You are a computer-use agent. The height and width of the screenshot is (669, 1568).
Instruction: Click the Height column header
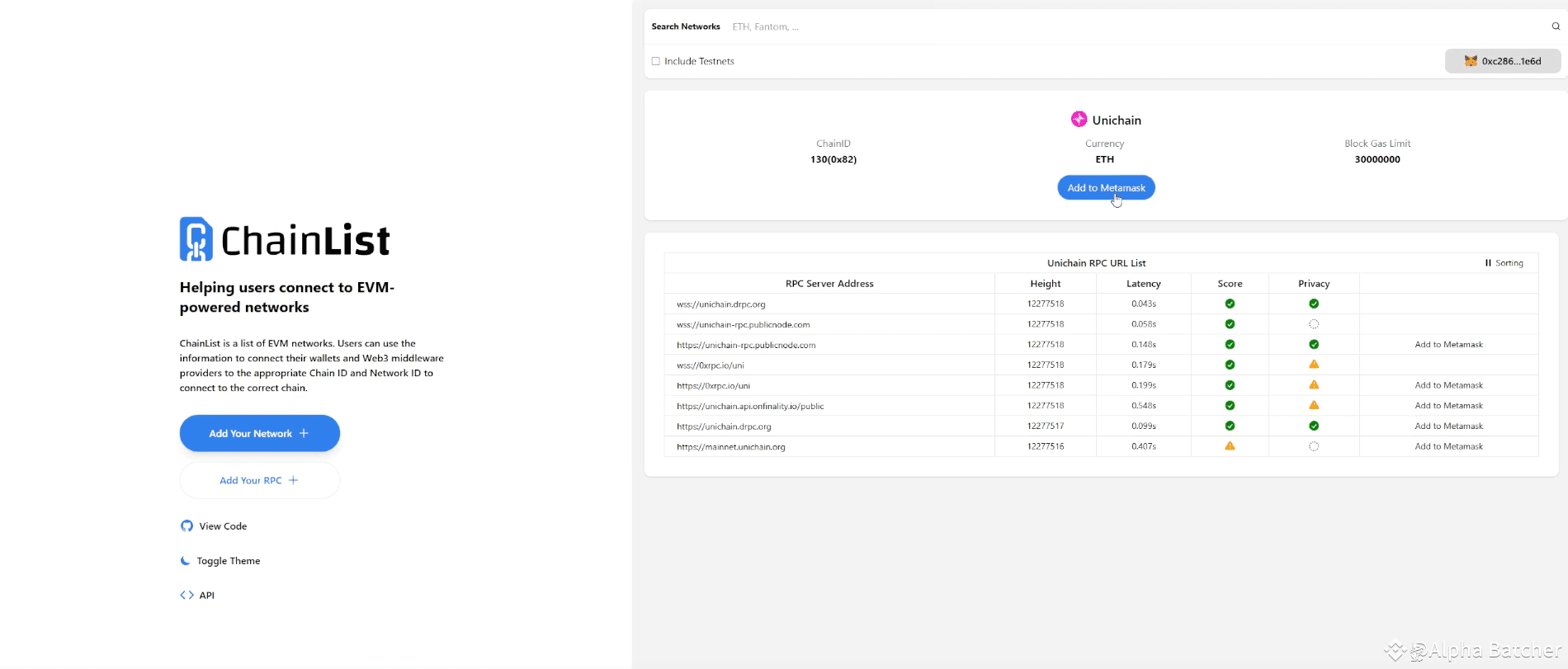1046,284
